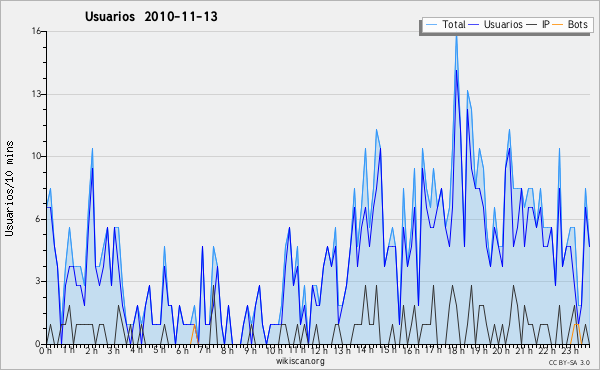This screenshot has height=370, width=600.
Task: Click the x-axis label '7 h'
Action: tap(204, 350)
